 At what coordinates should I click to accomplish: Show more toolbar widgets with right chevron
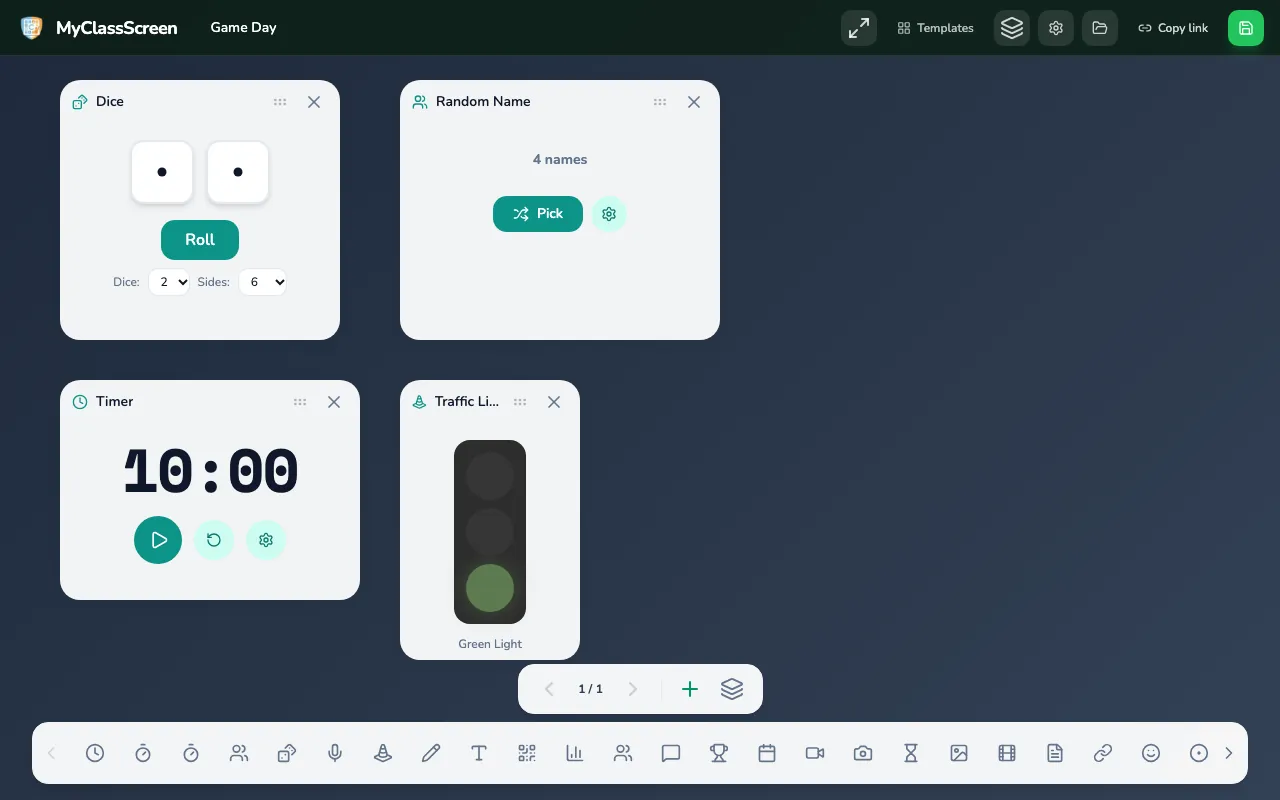(1229, 753)
